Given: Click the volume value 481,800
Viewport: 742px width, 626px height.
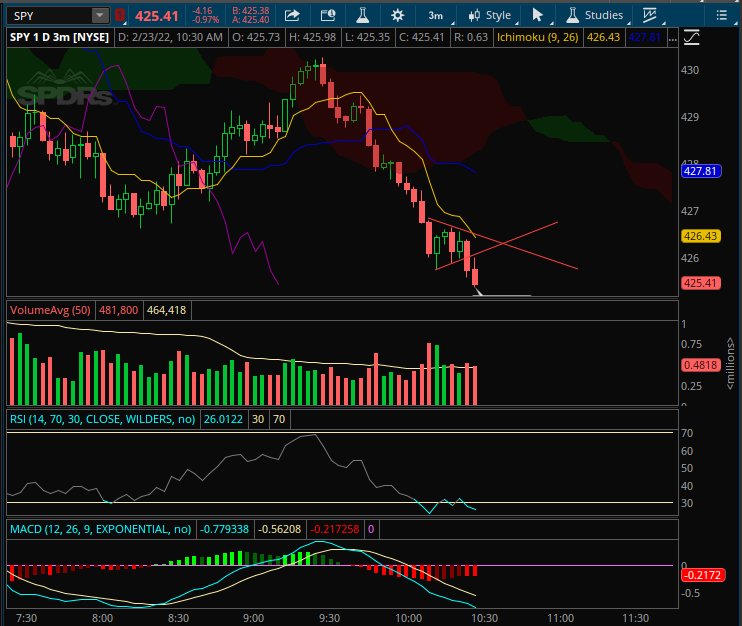Looking at the screenshot, I should [118, 310].
